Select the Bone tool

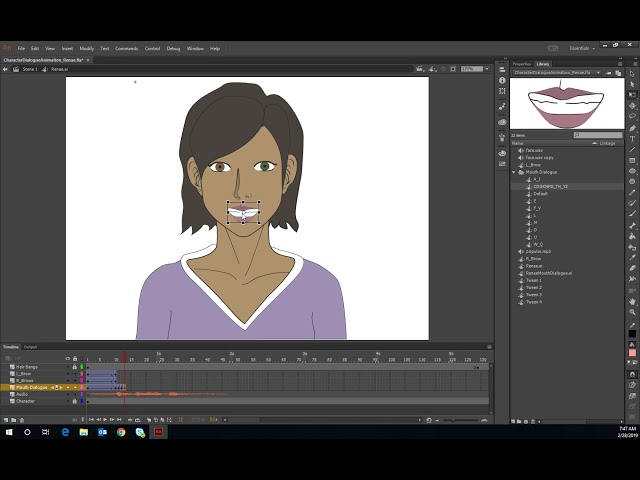click(632, 226)
